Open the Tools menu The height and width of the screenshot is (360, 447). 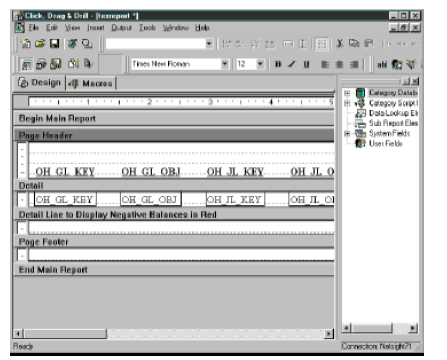(147, 28)
